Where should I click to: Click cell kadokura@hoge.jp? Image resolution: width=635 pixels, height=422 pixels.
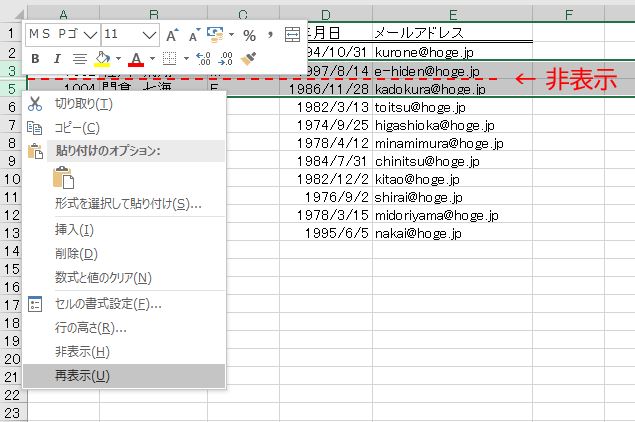(452, 88)
